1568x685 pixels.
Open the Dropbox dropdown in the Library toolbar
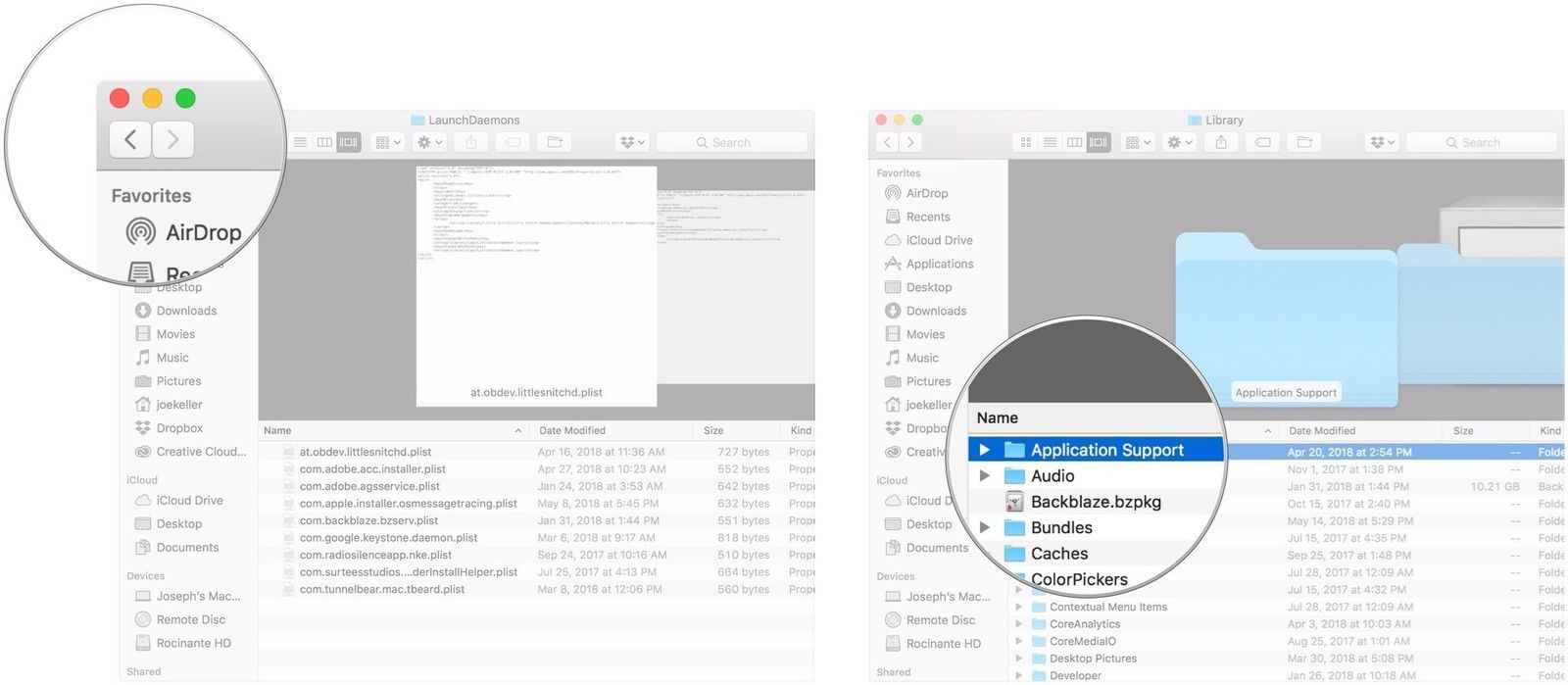tap(1382, 142)
